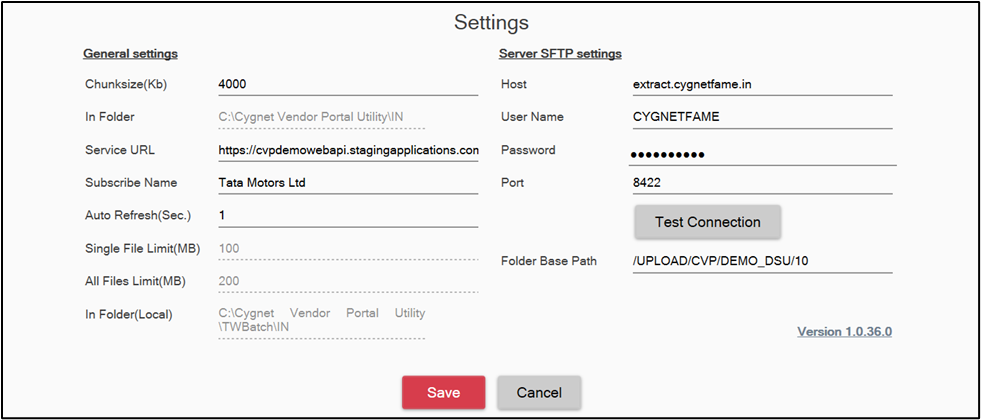
Task: Select the All Files Limit(MB) field
Action: (x=321, y=282)
